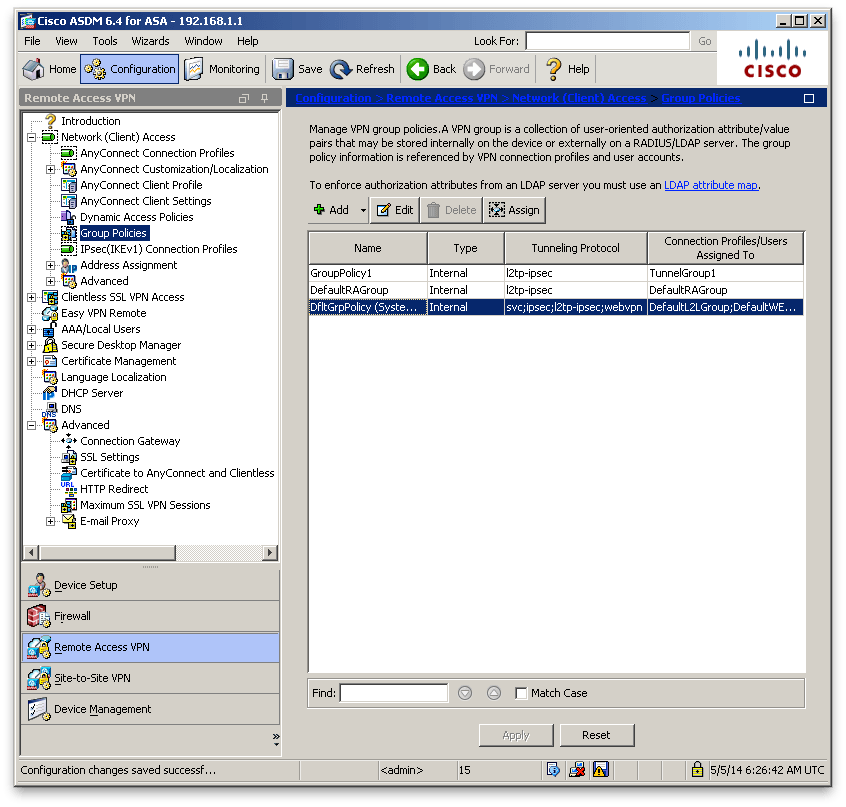
Task: Click the Group Policies breadcrumb link
Action: [701, 98]
